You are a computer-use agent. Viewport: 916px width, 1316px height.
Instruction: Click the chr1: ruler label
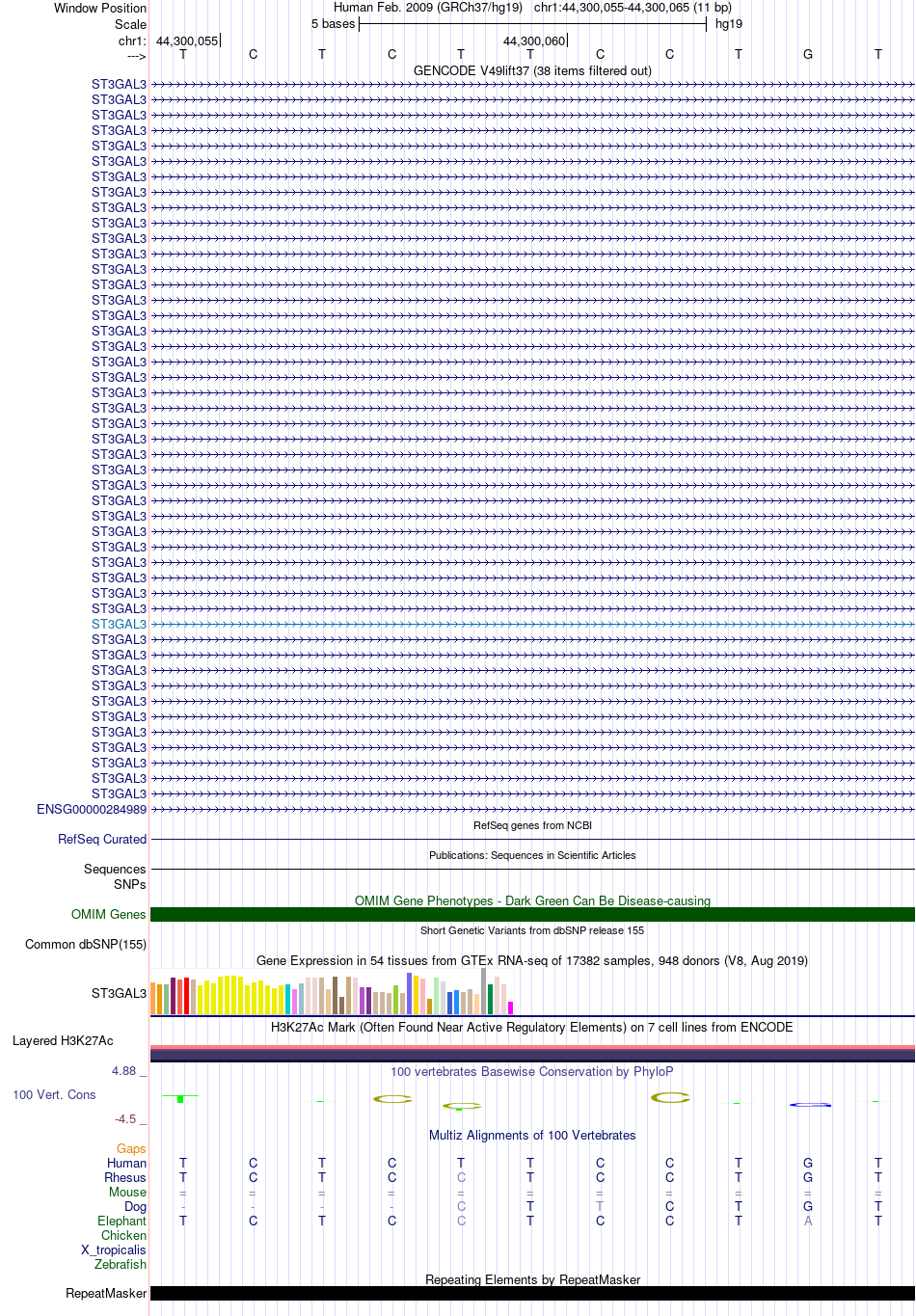132,40
